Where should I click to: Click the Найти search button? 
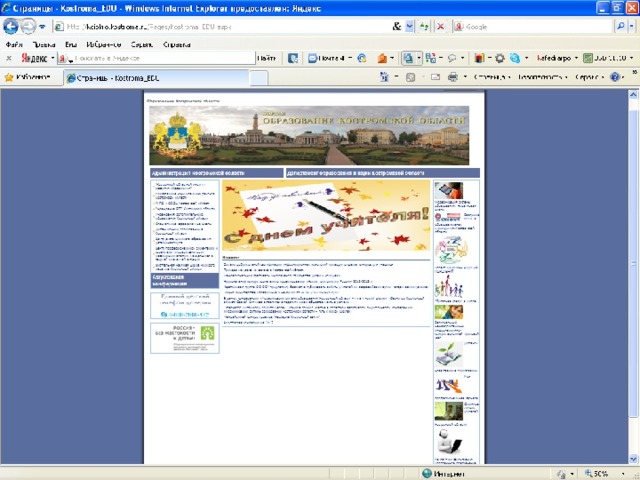[267, 58]
